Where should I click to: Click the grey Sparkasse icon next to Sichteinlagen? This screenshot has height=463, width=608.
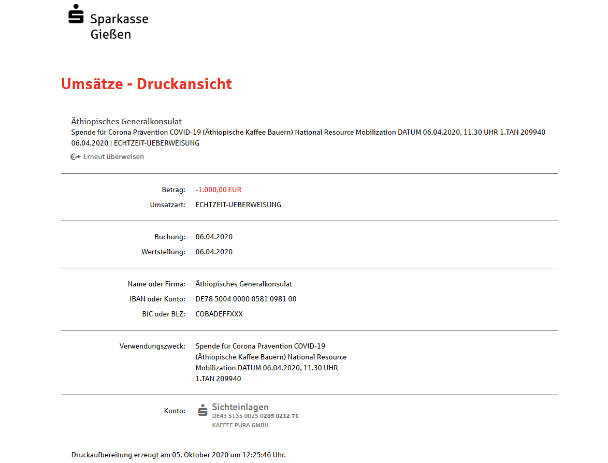(x=203, y=409)
